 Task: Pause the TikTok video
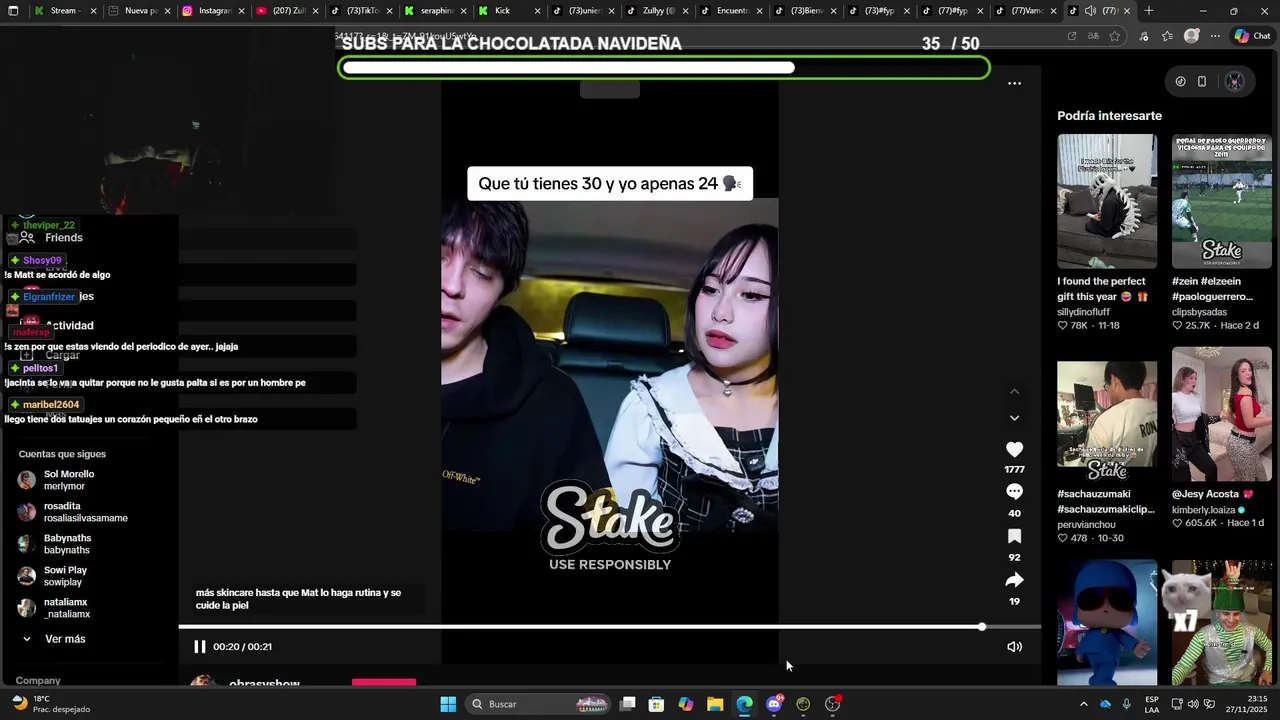(x=199, y=647)
